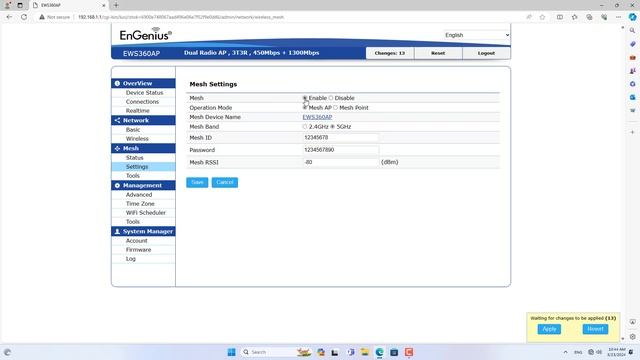Click the Mesh RSSI input field
Viewport: 640px width, 360px height.
pos(340,162)
